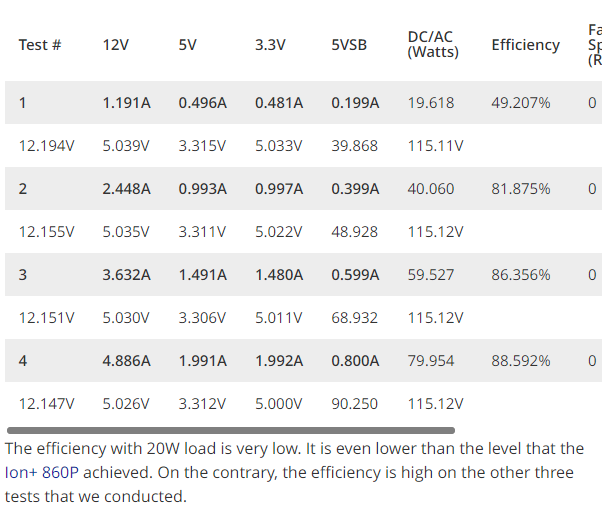Select the 49.207% efficiency cell
Screen dimensions: 616x520
pyautogui.click(x=520, y=103)
